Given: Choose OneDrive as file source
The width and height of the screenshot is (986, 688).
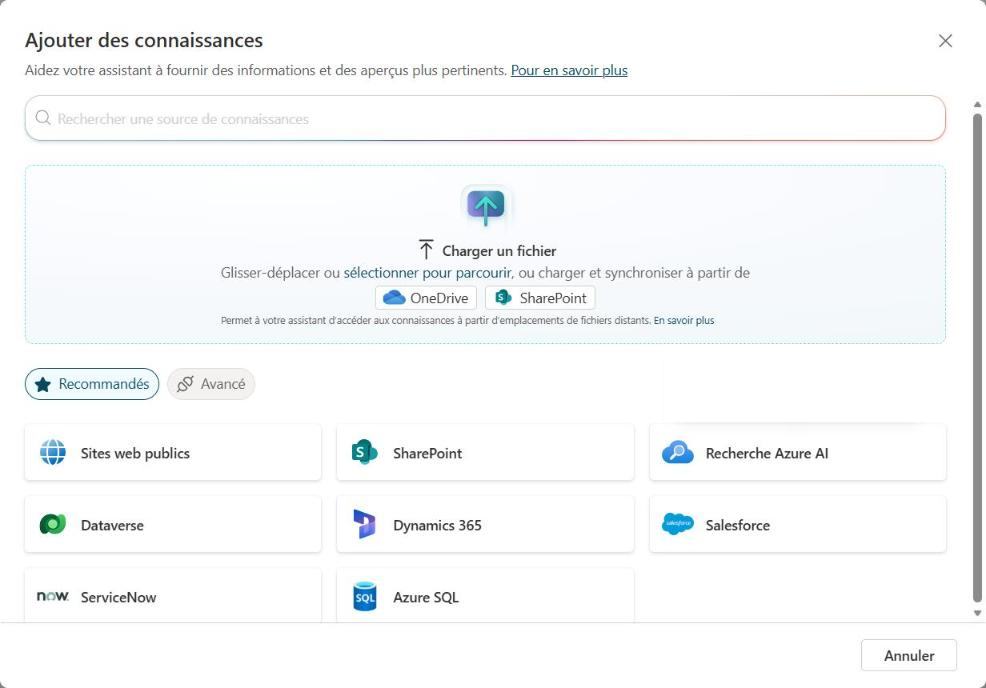Looking at the screenshot, I should pos(426,298).
